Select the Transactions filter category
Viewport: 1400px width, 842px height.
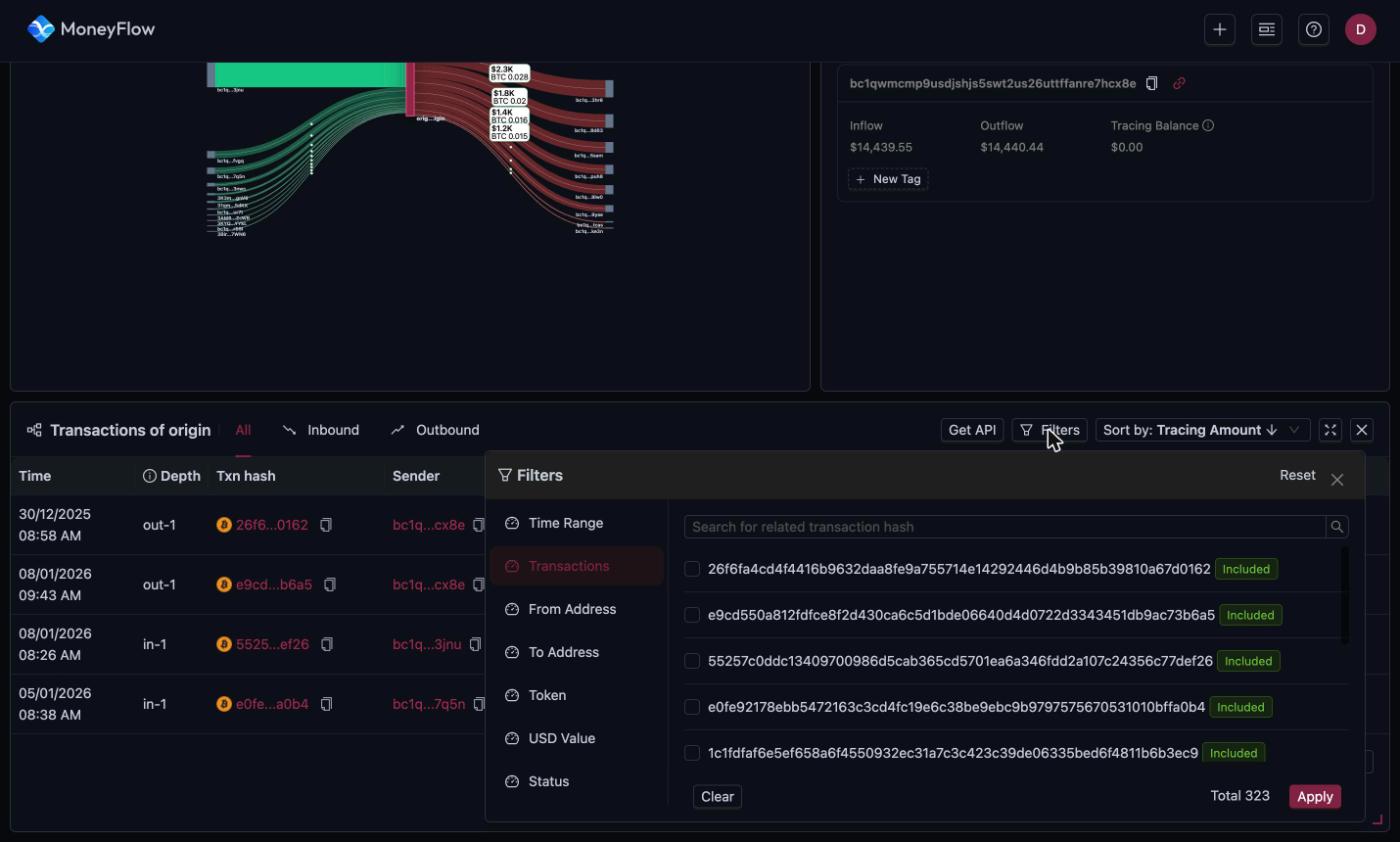click(x=576, y=566)
